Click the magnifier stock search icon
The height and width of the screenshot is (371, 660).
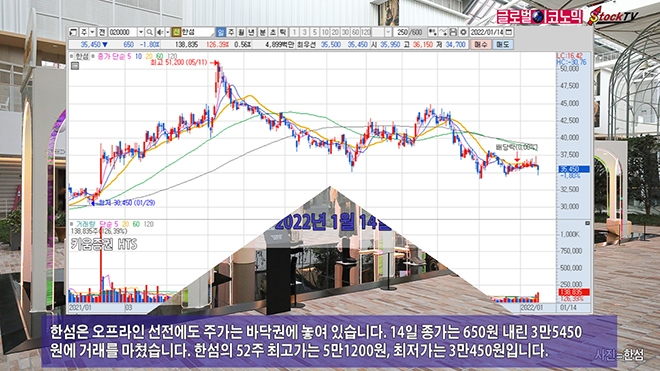point(149,32)
